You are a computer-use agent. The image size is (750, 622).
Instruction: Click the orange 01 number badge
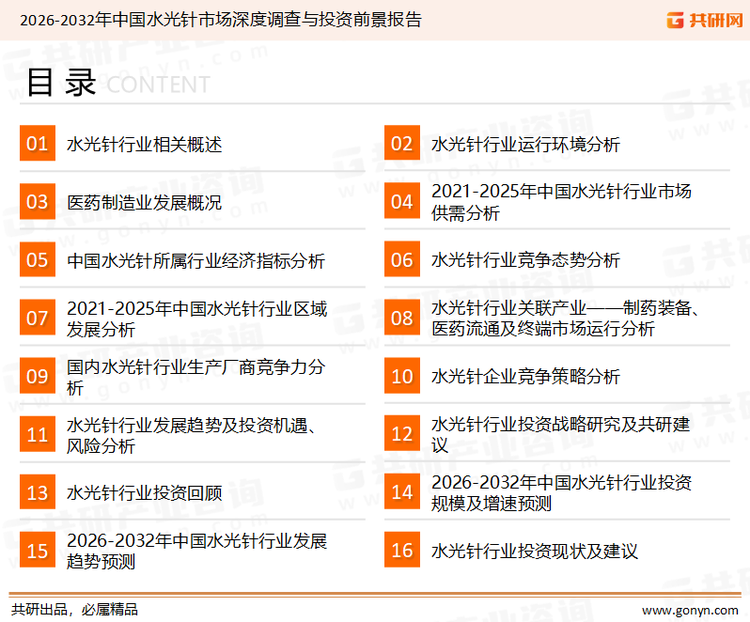[x=37, y=144]
